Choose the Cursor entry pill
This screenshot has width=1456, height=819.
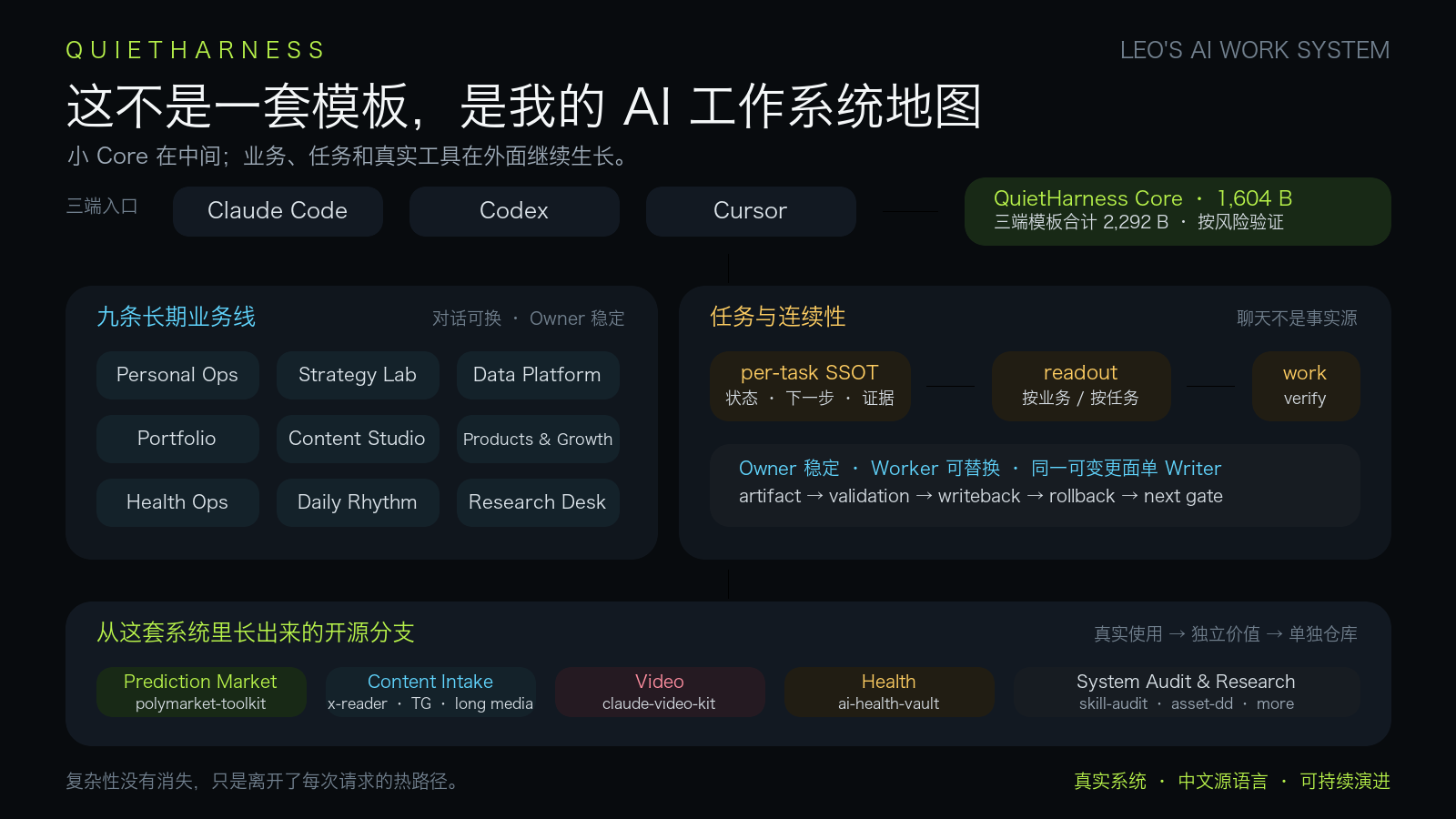point(751,211)
